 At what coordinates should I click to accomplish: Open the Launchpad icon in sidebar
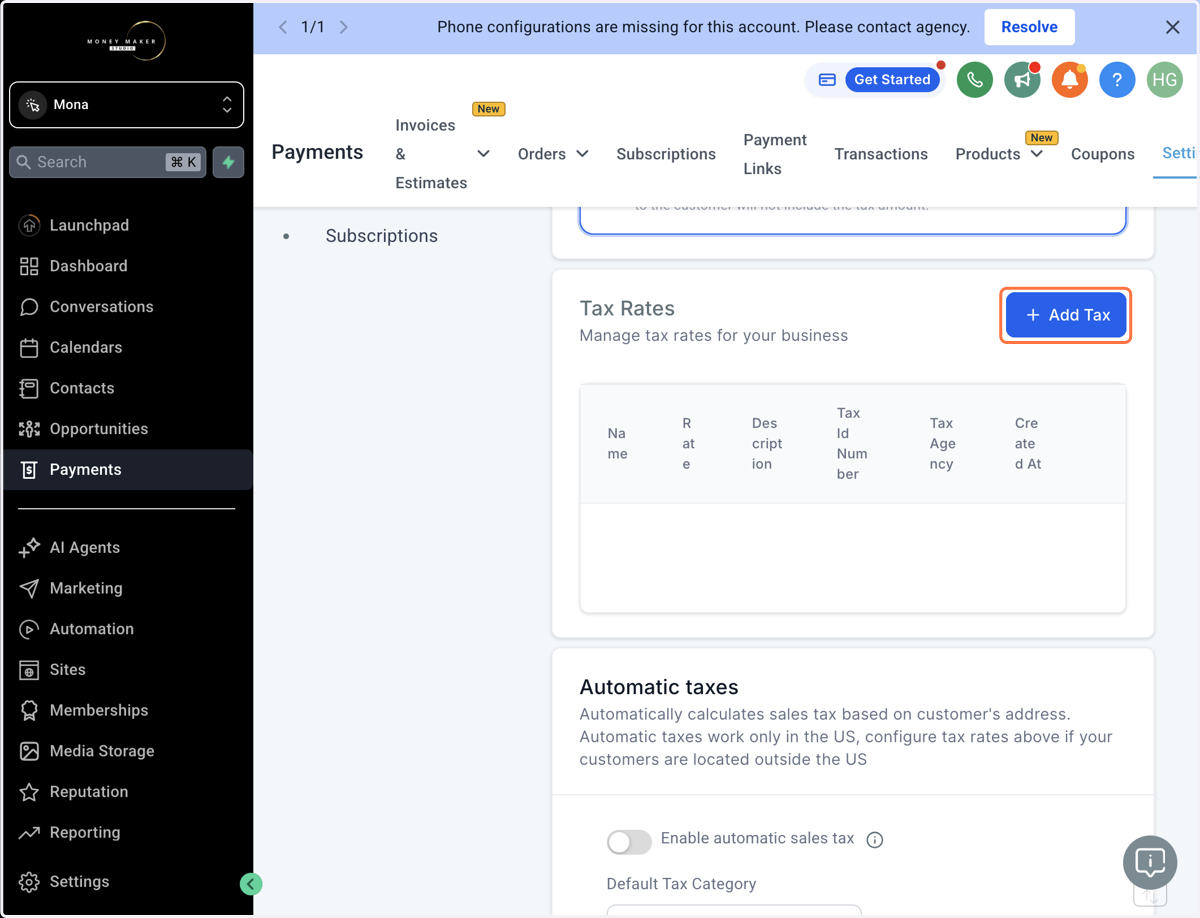coord(29,225)
